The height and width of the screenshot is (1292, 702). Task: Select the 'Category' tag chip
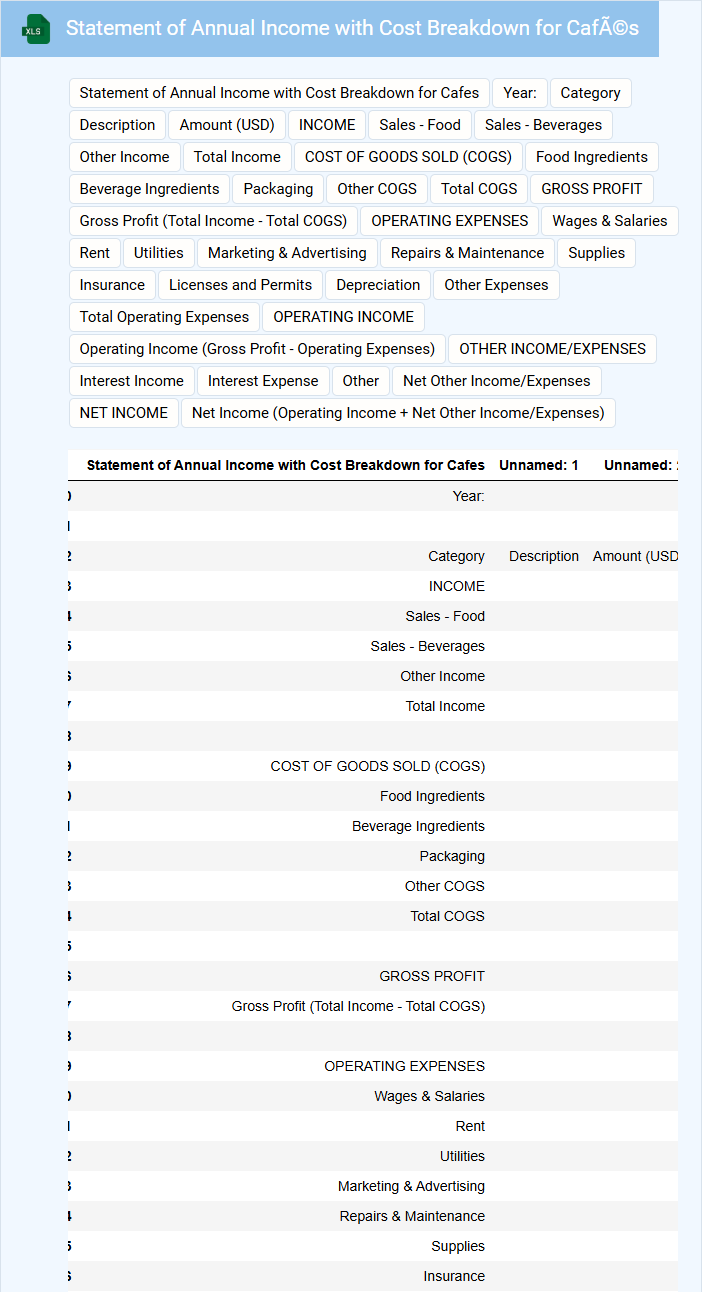[590, 93]
